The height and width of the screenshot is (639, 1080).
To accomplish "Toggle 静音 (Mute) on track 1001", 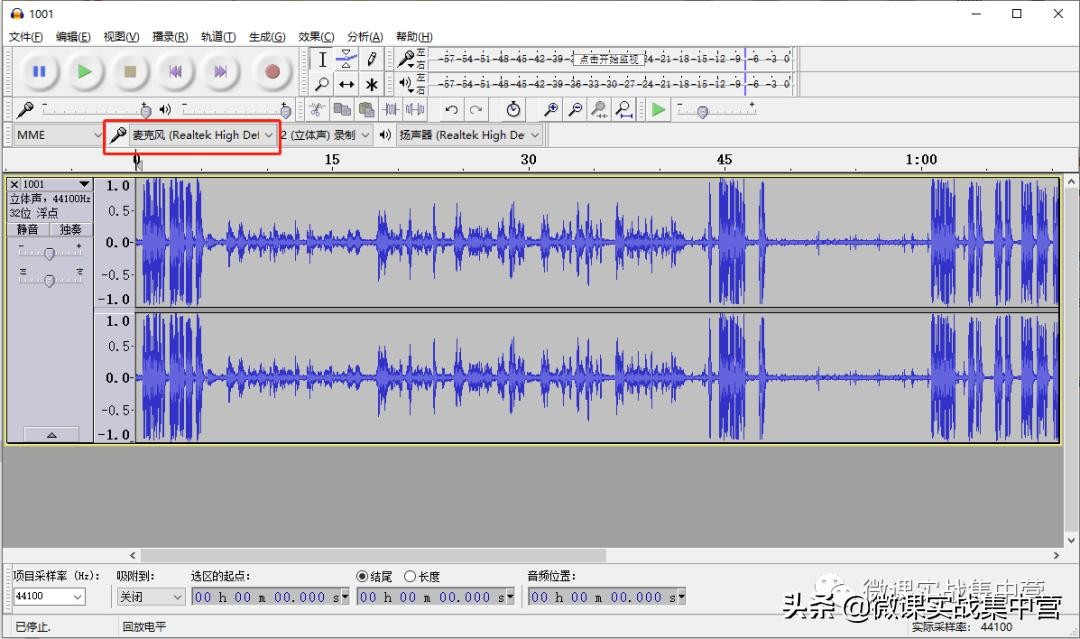I will (x=28, y=229).
